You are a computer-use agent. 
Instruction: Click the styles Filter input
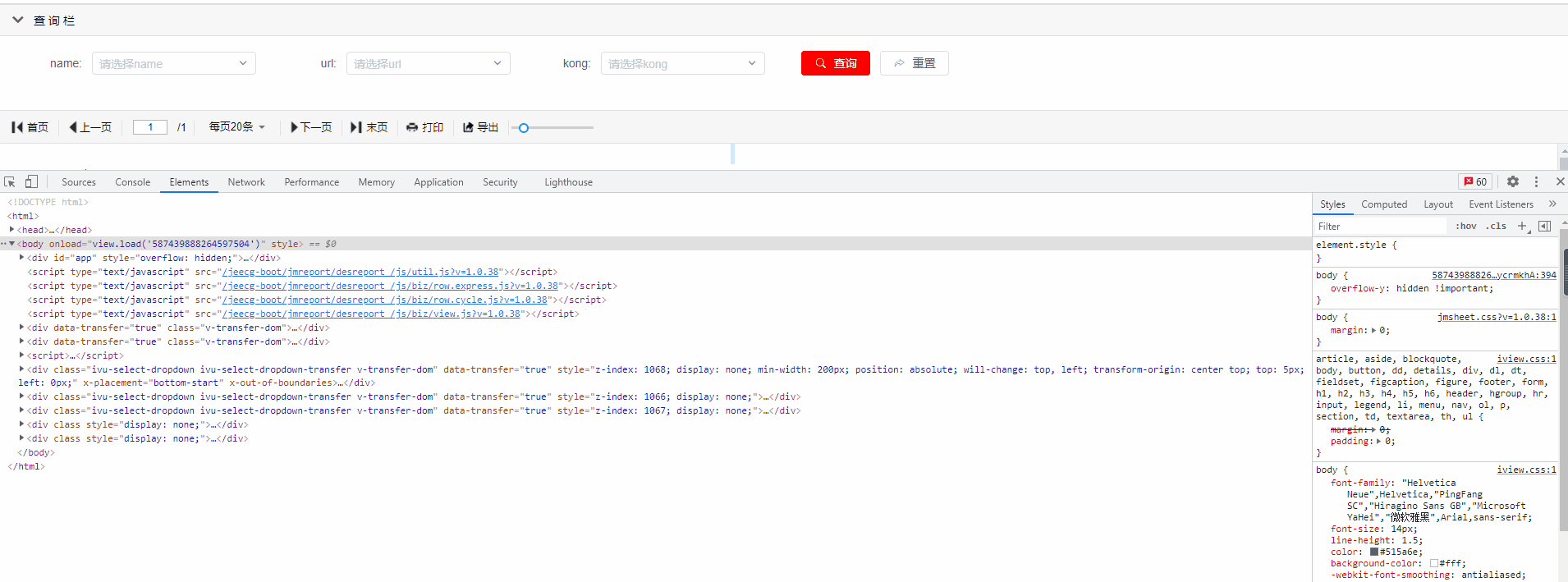click(1380, 227)
